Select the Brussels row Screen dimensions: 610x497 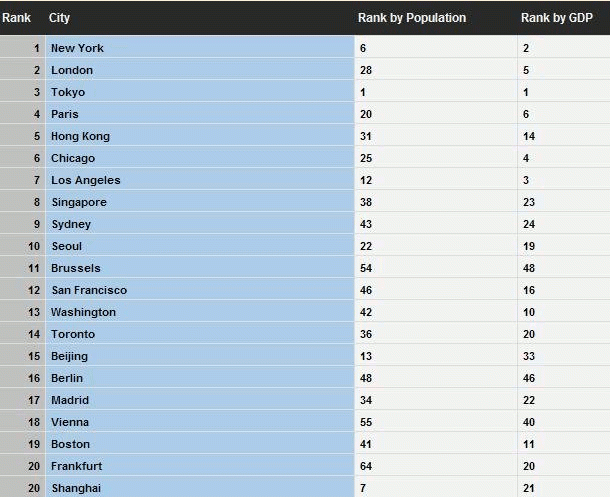pyautogui.click(x=76, y=268)
